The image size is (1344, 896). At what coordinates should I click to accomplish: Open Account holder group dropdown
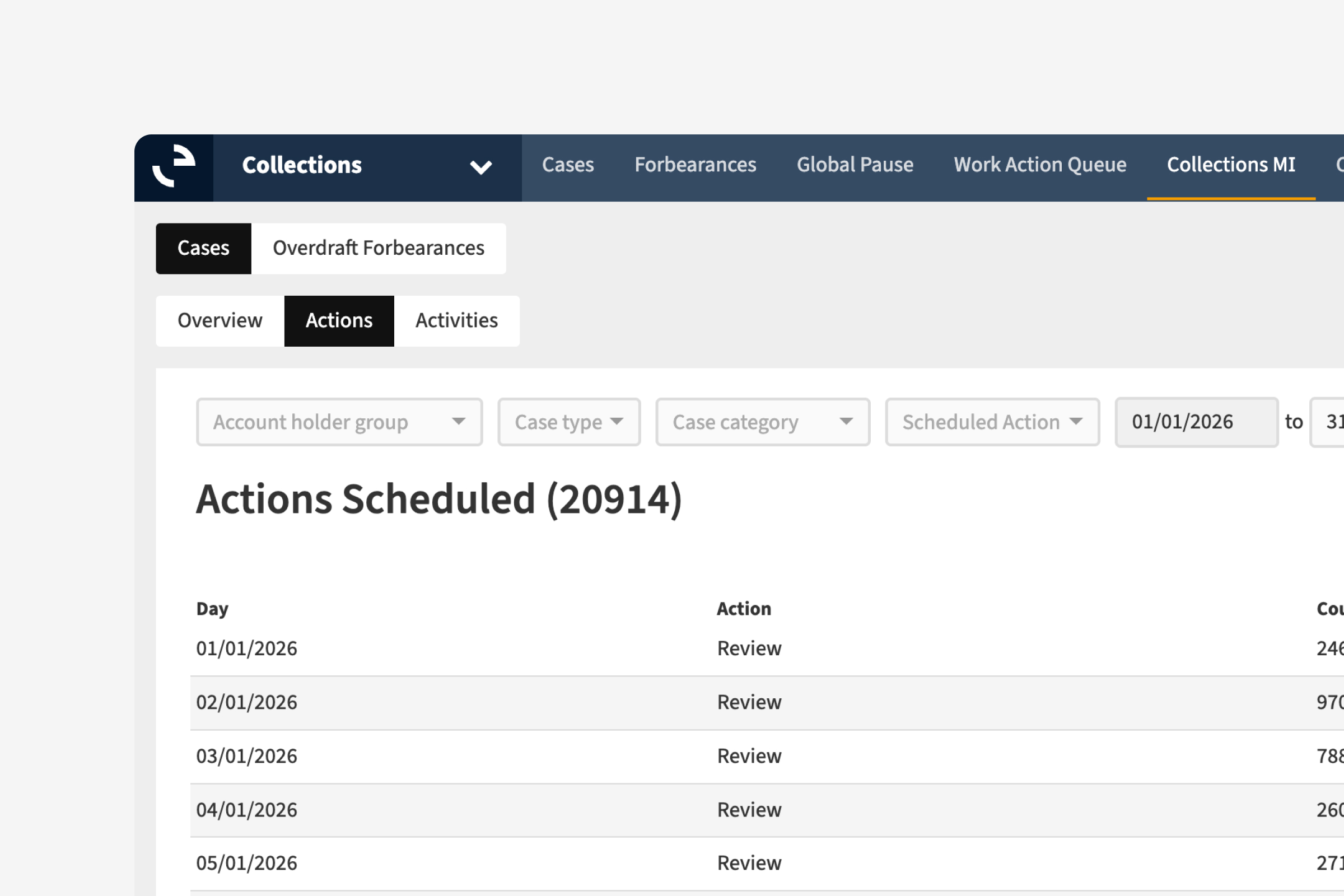339,422
